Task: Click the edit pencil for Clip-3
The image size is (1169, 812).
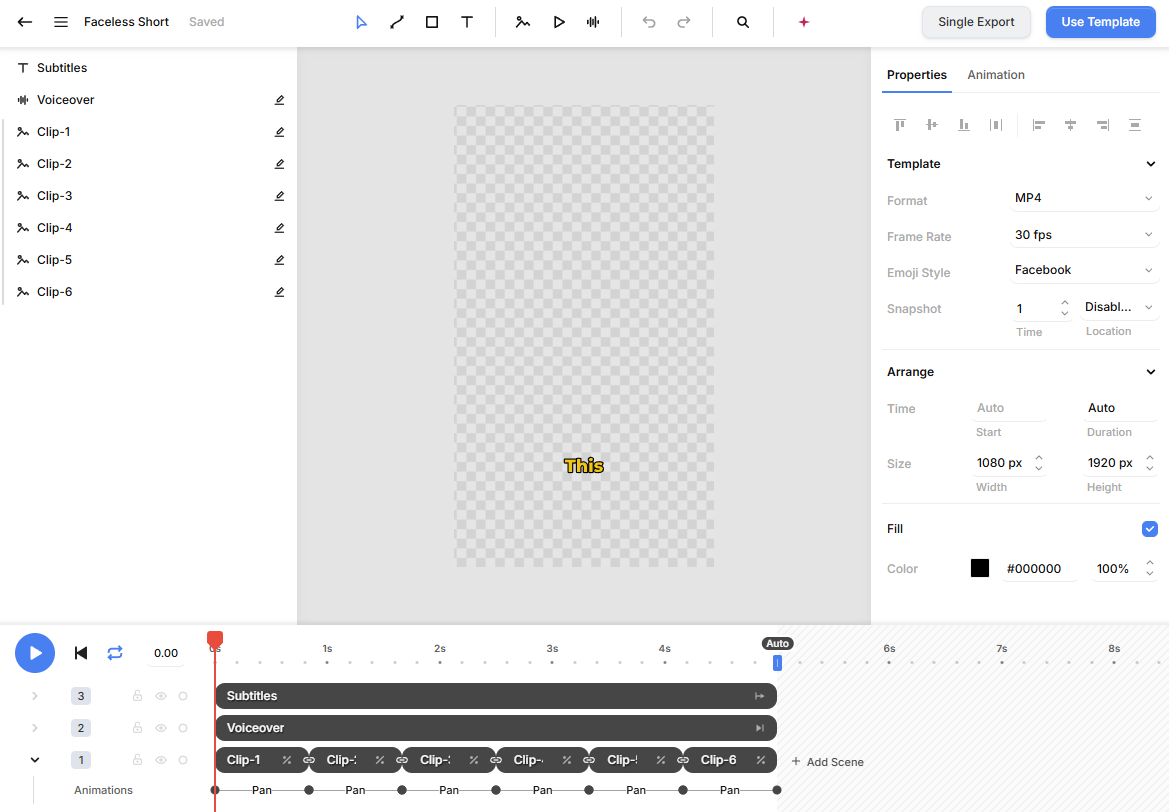Action: coord(280,196)
